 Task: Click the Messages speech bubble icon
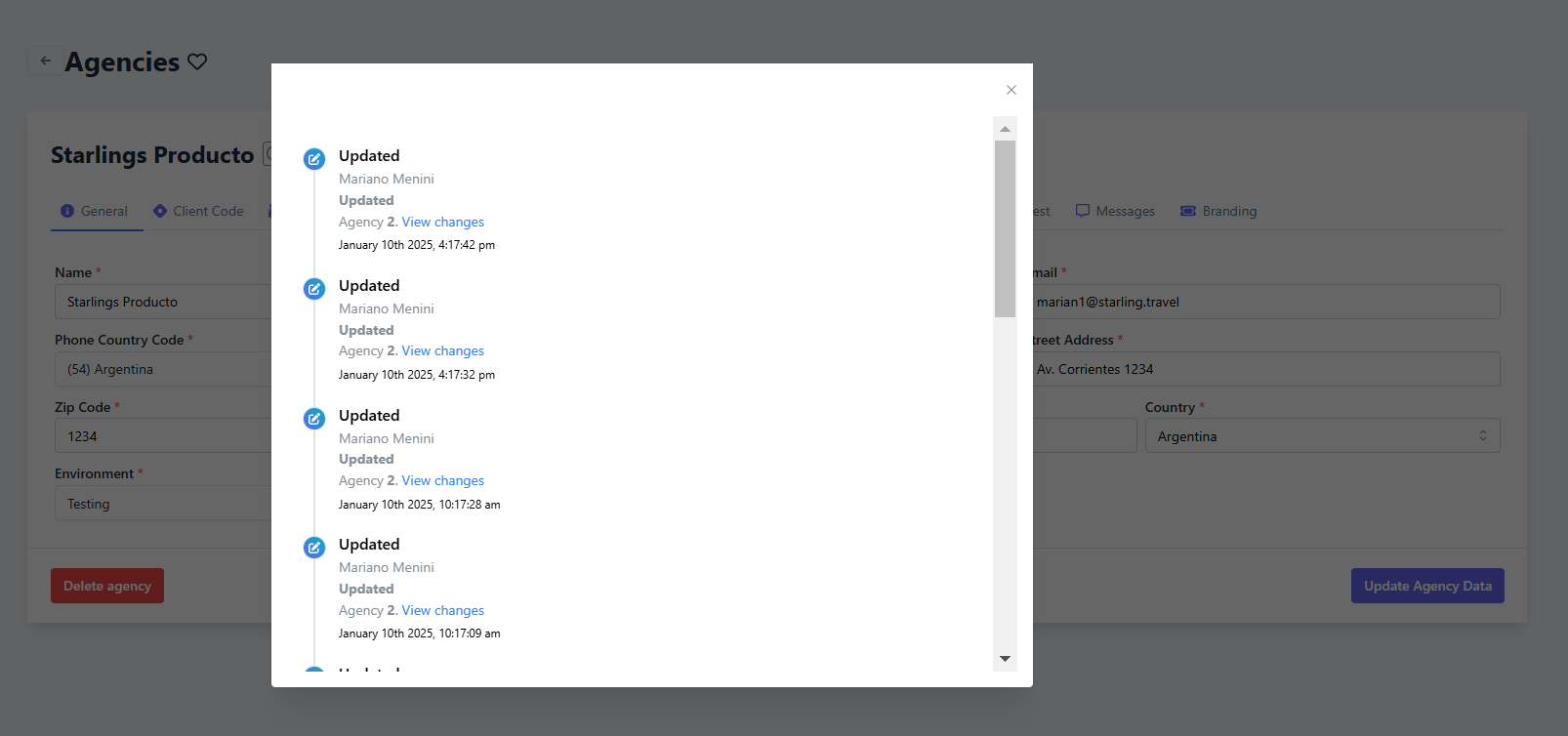(1082, 211)
